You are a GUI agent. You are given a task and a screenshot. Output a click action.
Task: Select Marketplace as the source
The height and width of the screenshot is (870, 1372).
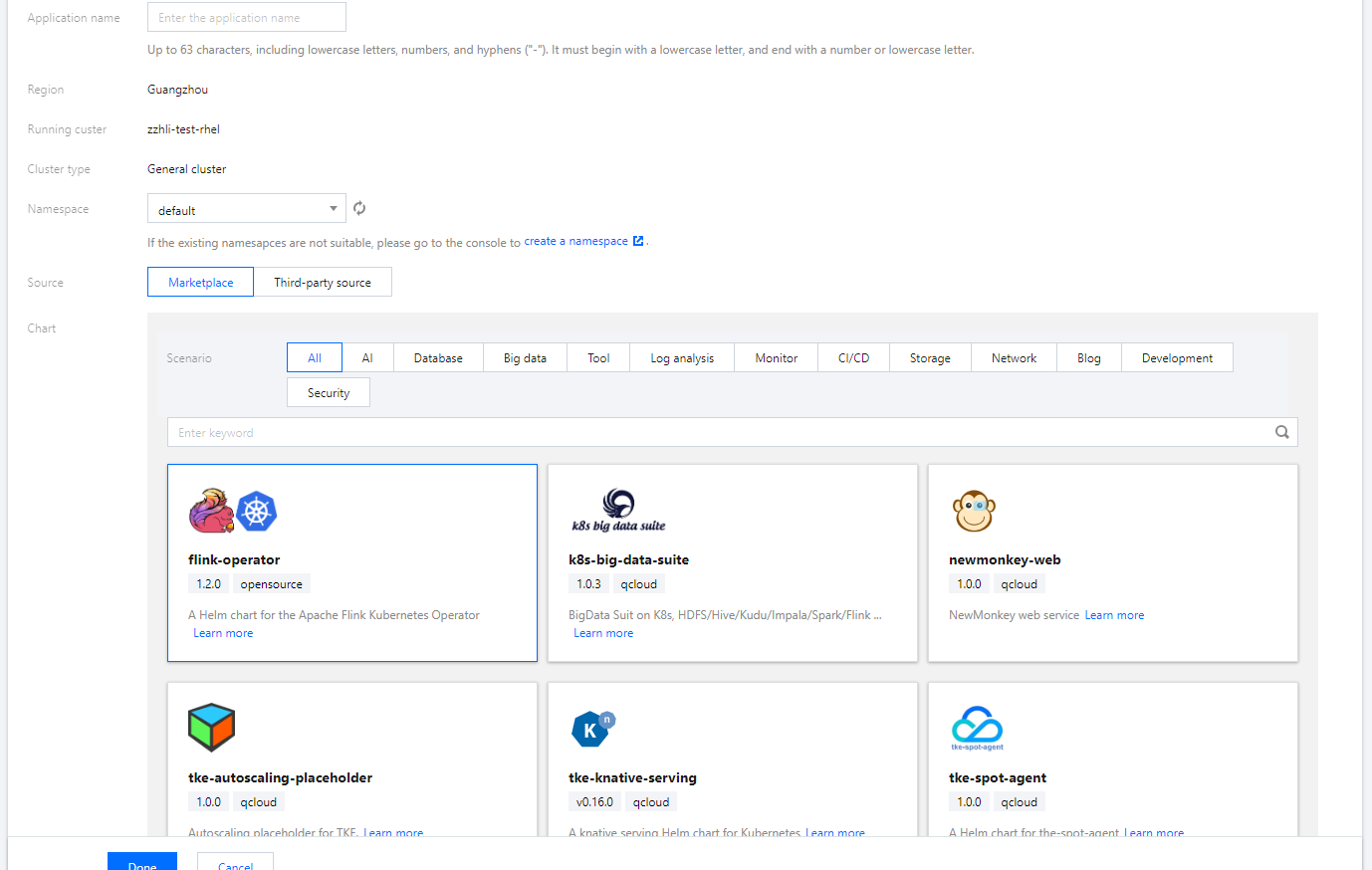pos(200,282)
